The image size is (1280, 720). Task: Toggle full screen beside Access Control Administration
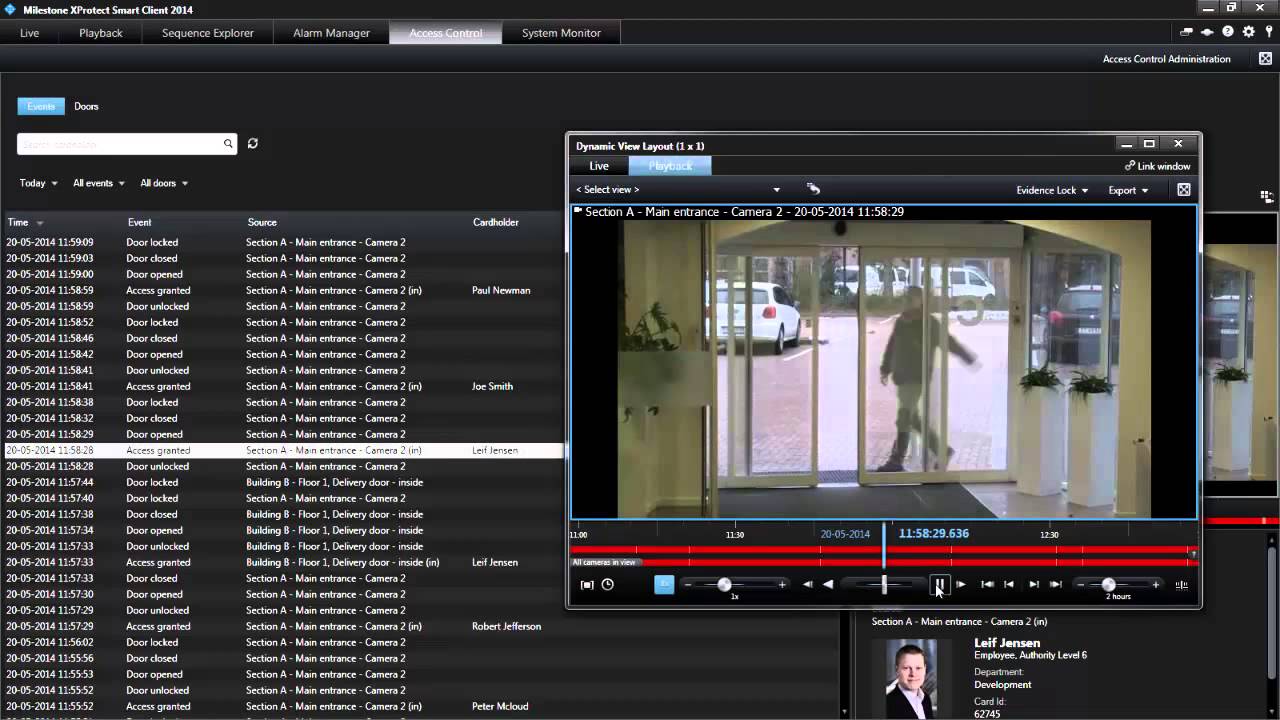click(x=1265, y=59)
